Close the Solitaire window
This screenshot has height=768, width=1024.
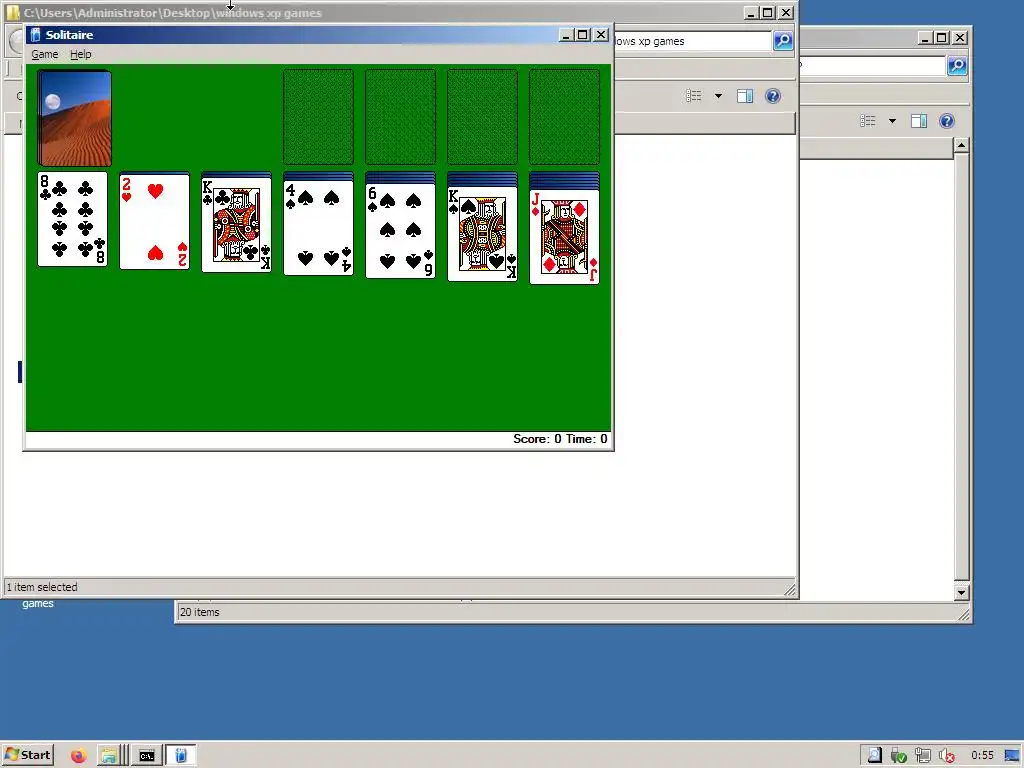[x=601, y=35]
